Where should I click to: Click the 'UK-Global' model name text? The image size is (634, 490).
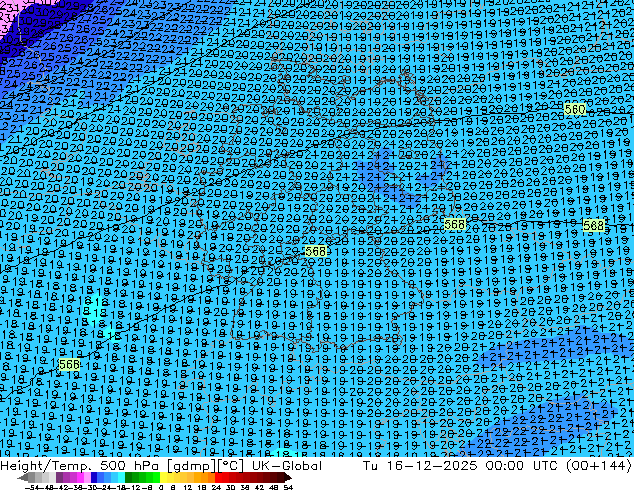click(x=287, y=466)
